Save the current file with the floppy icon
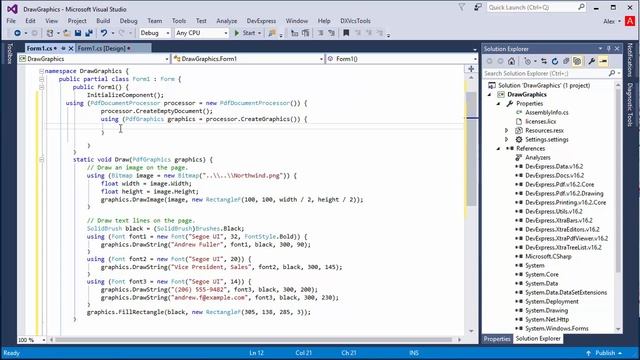This screenshot has width=640, height=360. [78, 33]
